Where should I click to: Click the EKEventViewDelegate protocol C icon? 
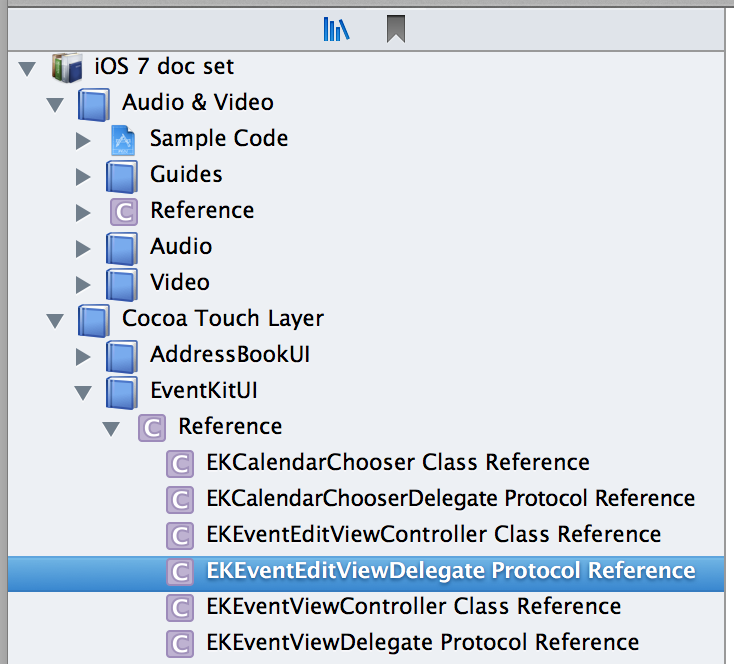tap(179, 643)
